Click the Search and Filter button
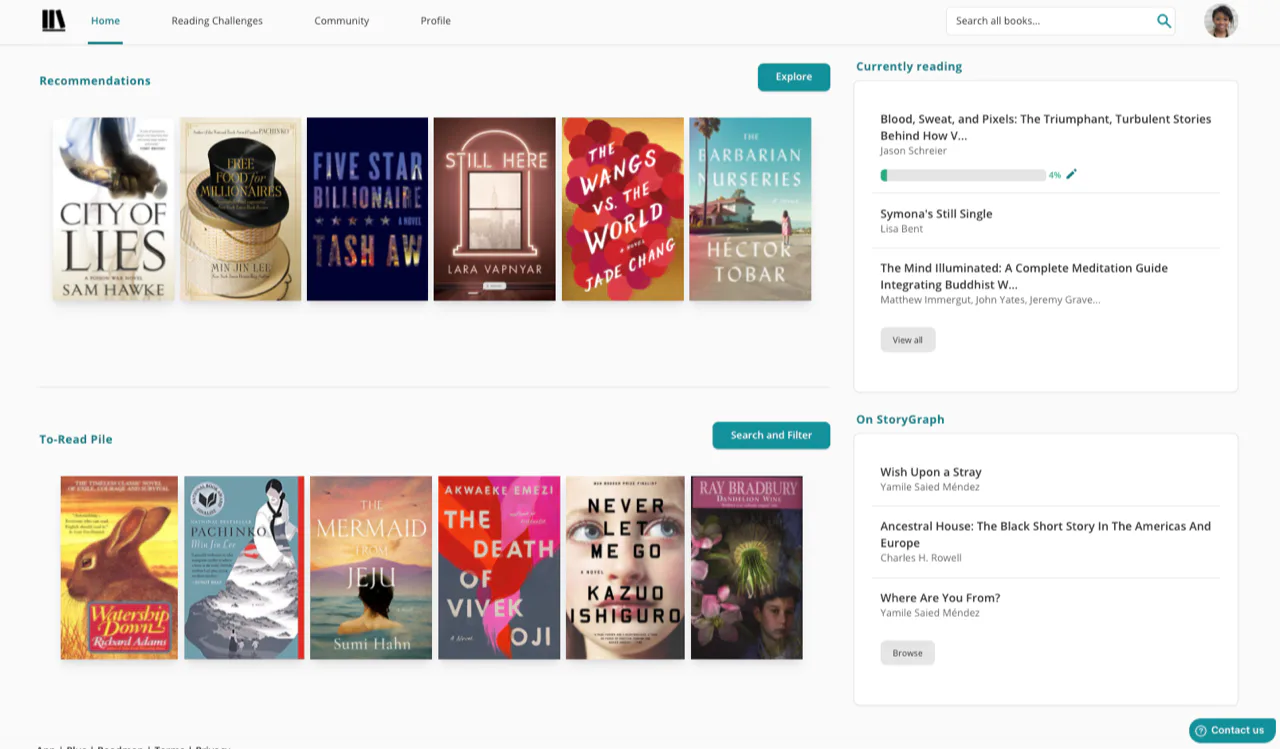 [x=771, y=435]
